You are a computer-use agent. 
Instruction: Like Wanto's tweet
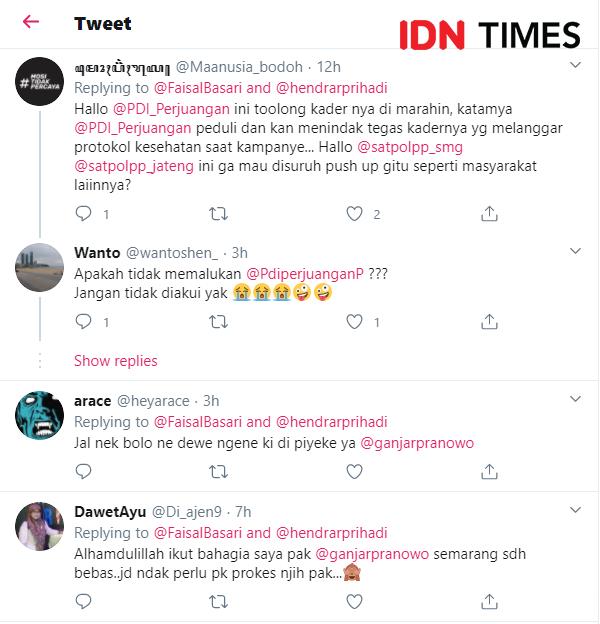coord(354,322)
